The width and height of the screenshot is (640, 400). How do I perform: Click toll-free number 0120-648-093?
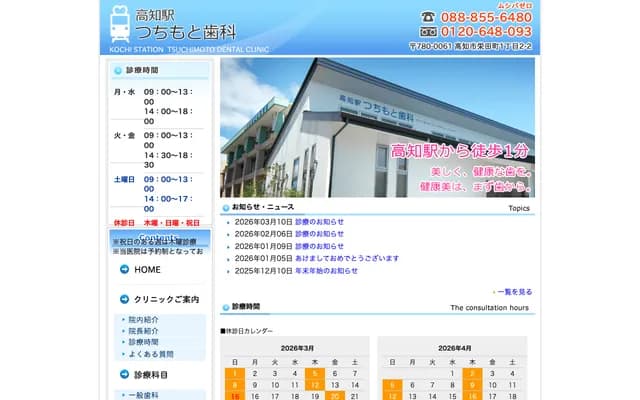487,31
